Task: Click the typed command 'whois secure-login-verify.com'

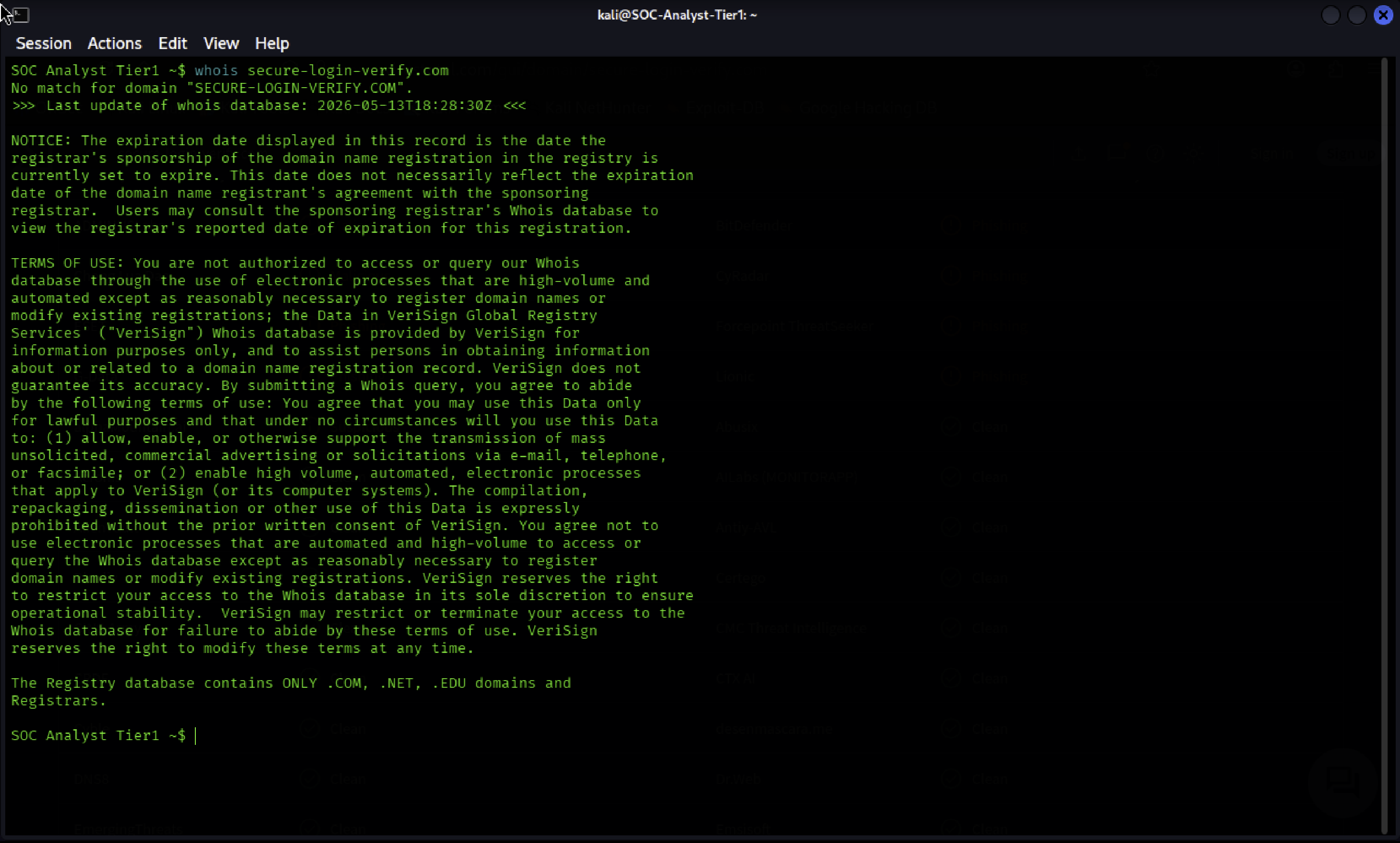Action: pyautogui.click(x=322, y=70)
